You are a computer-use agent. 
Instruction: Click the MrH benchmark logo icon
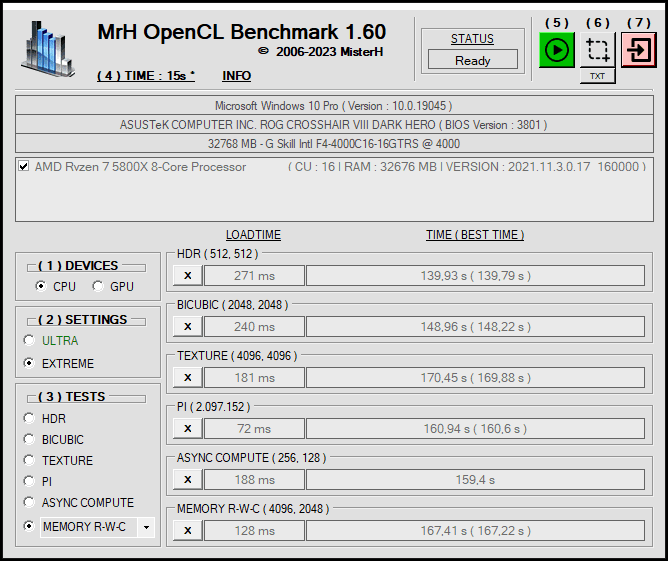[x=48, y=49]
